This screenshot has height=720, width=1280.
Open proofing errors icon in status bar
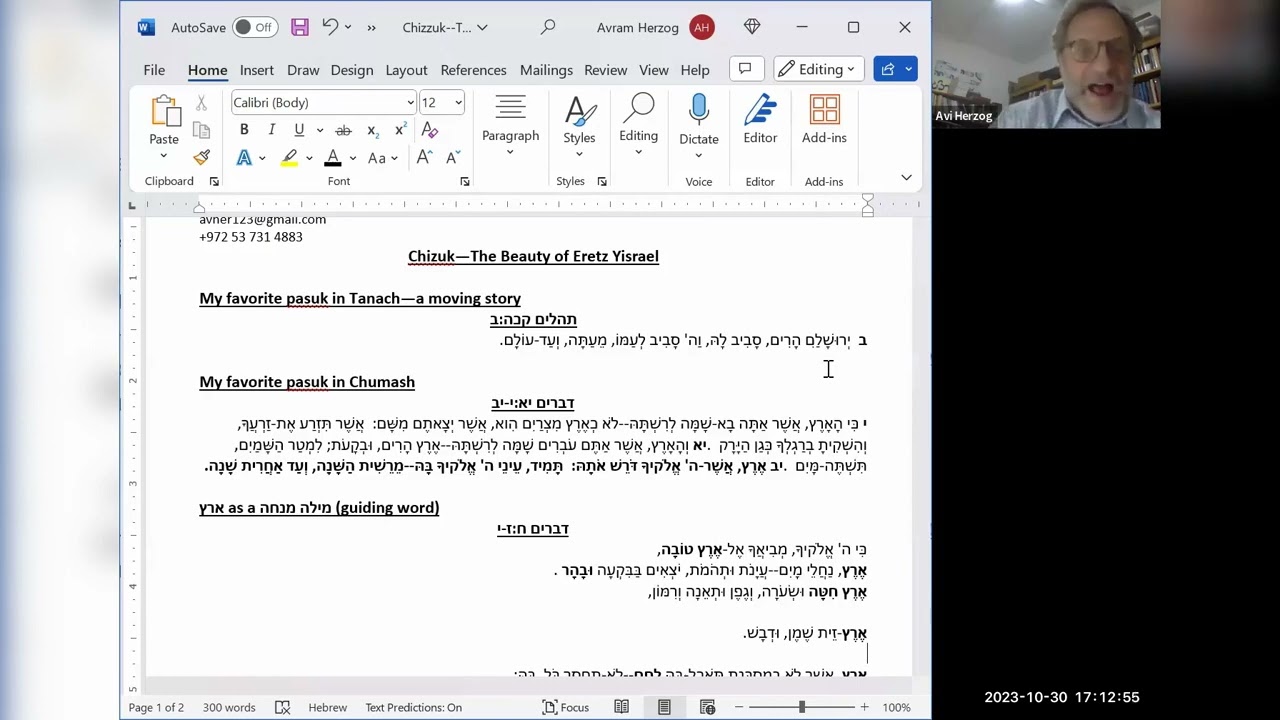282,707
